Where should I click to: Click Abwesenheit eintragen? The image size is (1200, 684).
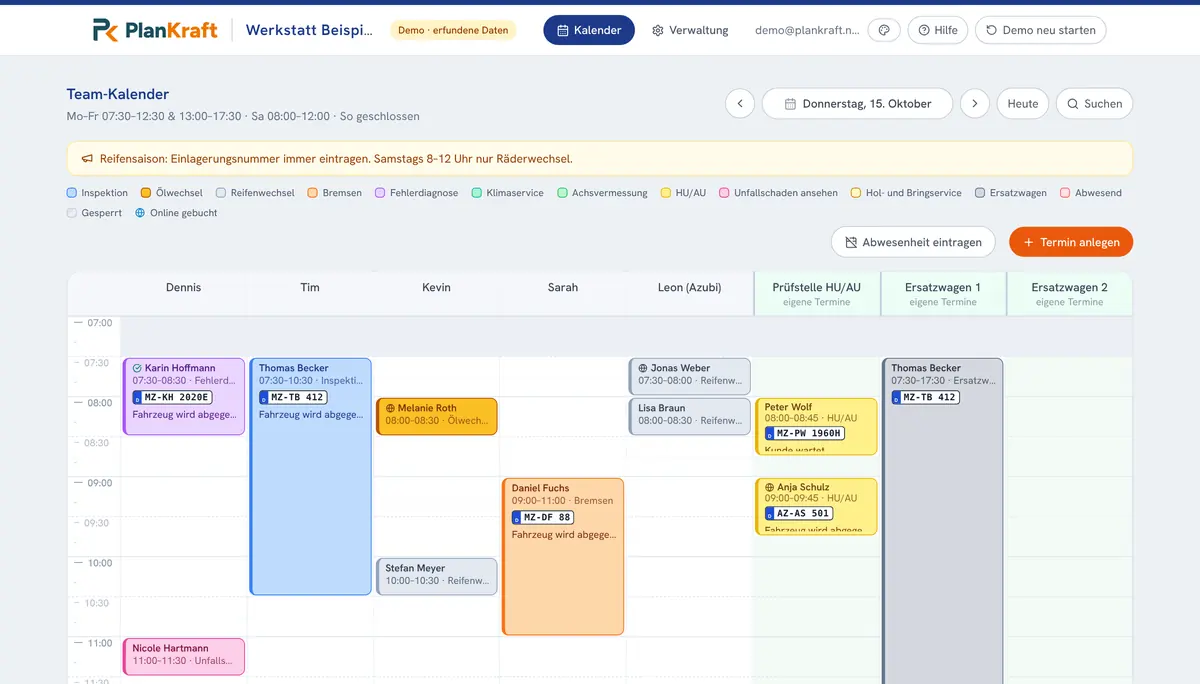pos(913,242)
